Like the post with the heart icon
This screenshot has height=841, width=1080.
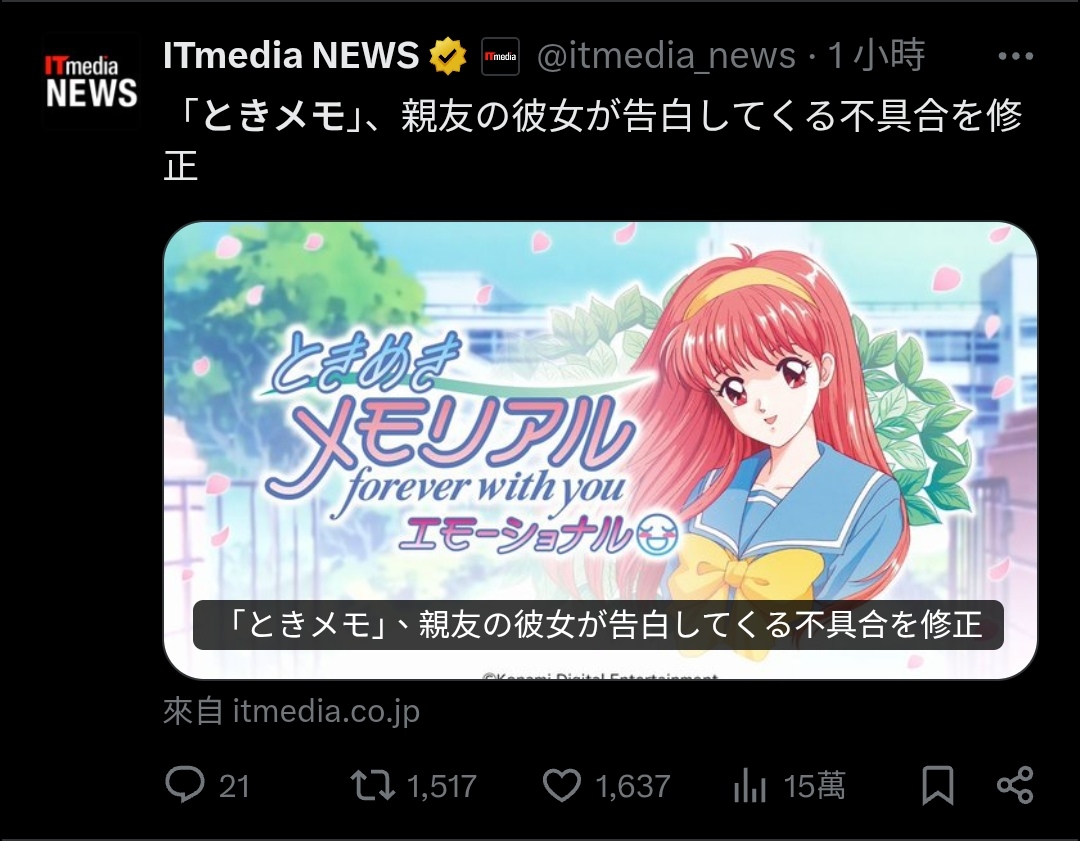click(x=562, y=785)
